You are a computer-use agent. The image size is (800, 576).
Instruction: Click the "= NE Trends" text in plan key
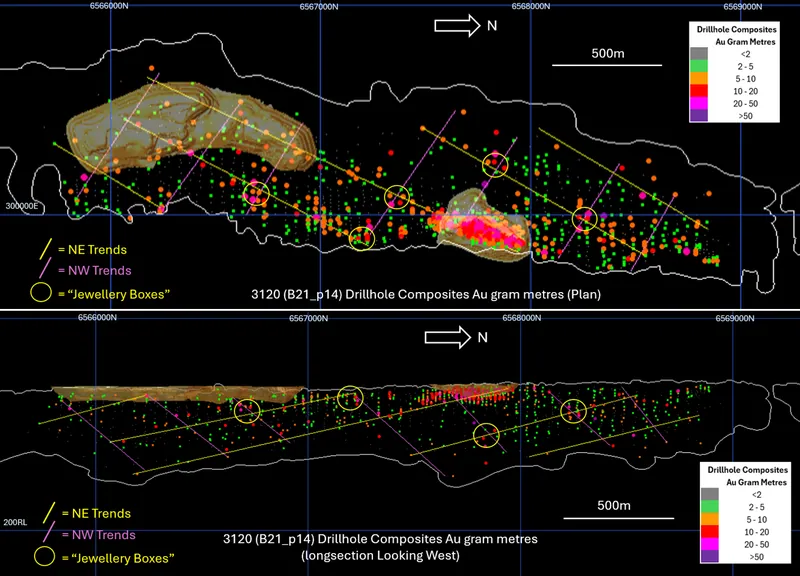pos(92,249)
